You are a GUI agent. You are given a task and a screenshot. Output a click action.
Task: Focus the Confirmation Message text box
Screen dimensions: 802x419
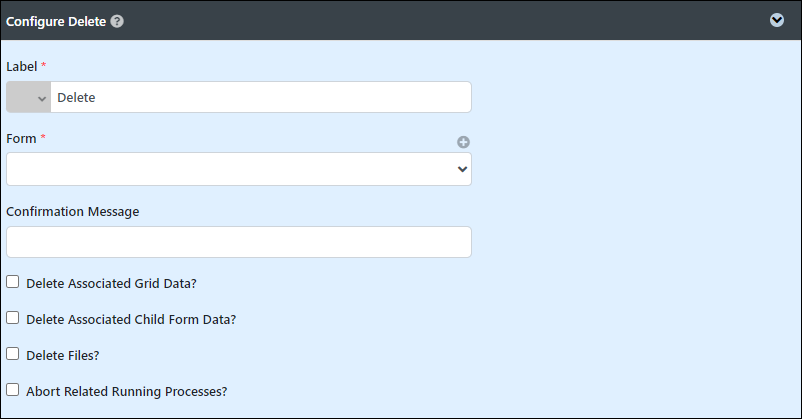pyautogui.click(x=239, y=242)
